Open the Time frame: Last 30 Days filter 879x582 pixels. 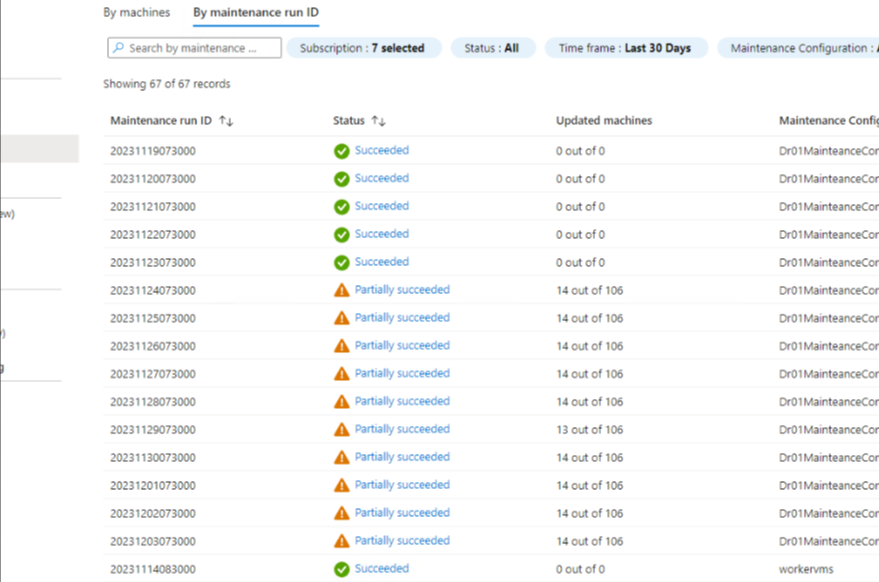(625, 48)
